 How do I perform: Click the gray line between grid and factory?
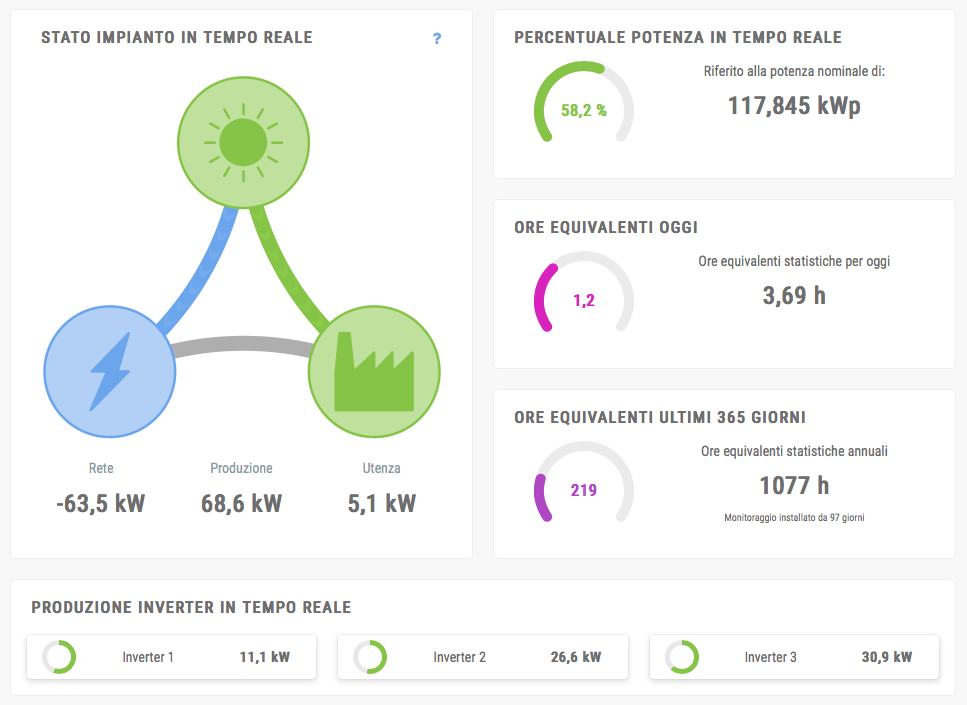[x=240, y=345]
